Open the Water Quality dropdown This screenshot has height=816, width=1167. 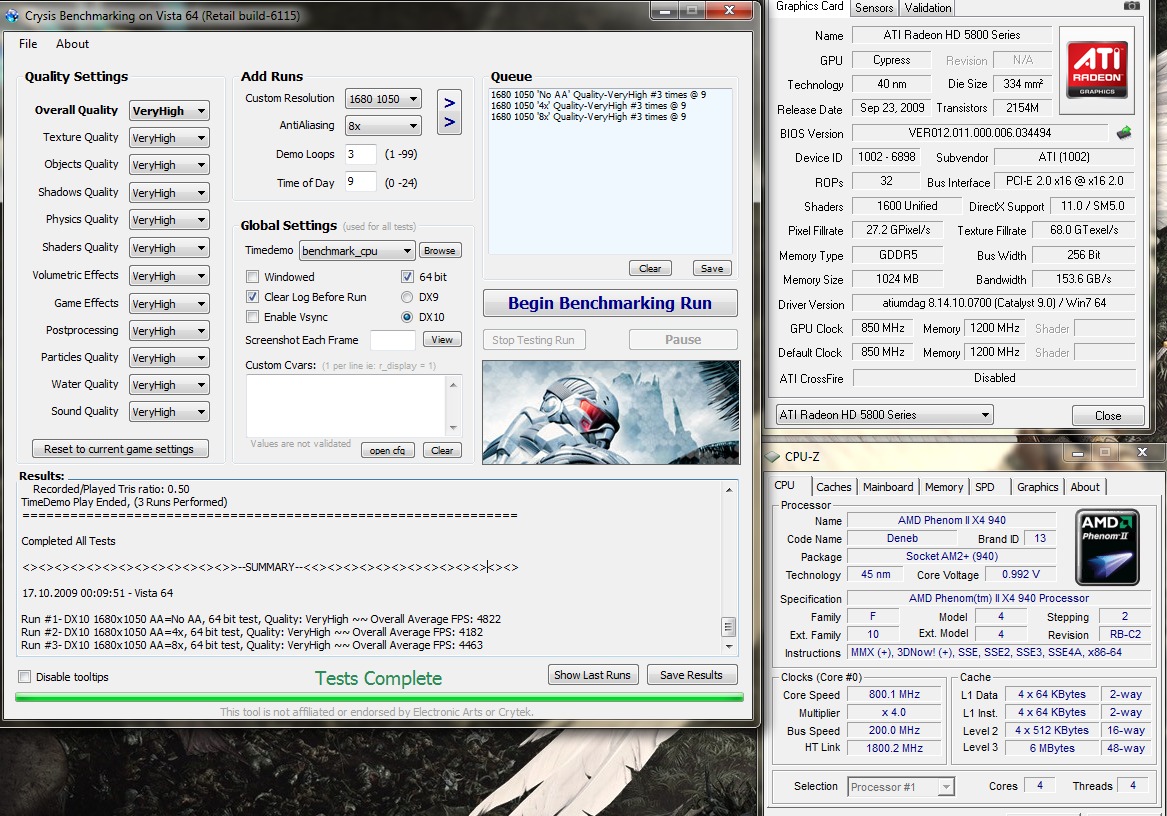click(x=169, y=385)
